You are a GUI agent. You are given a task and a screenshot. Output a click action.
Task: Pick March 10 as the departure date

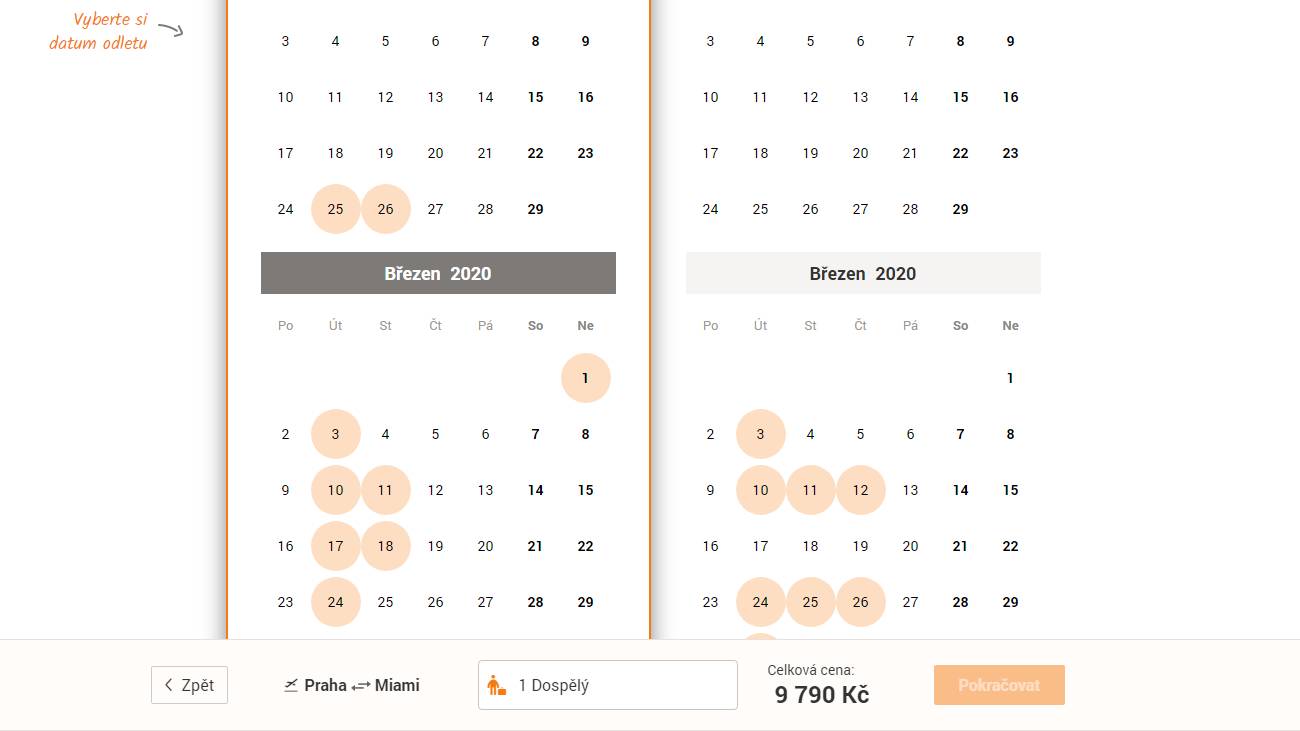pyautogui.click(x=335, y=490)
